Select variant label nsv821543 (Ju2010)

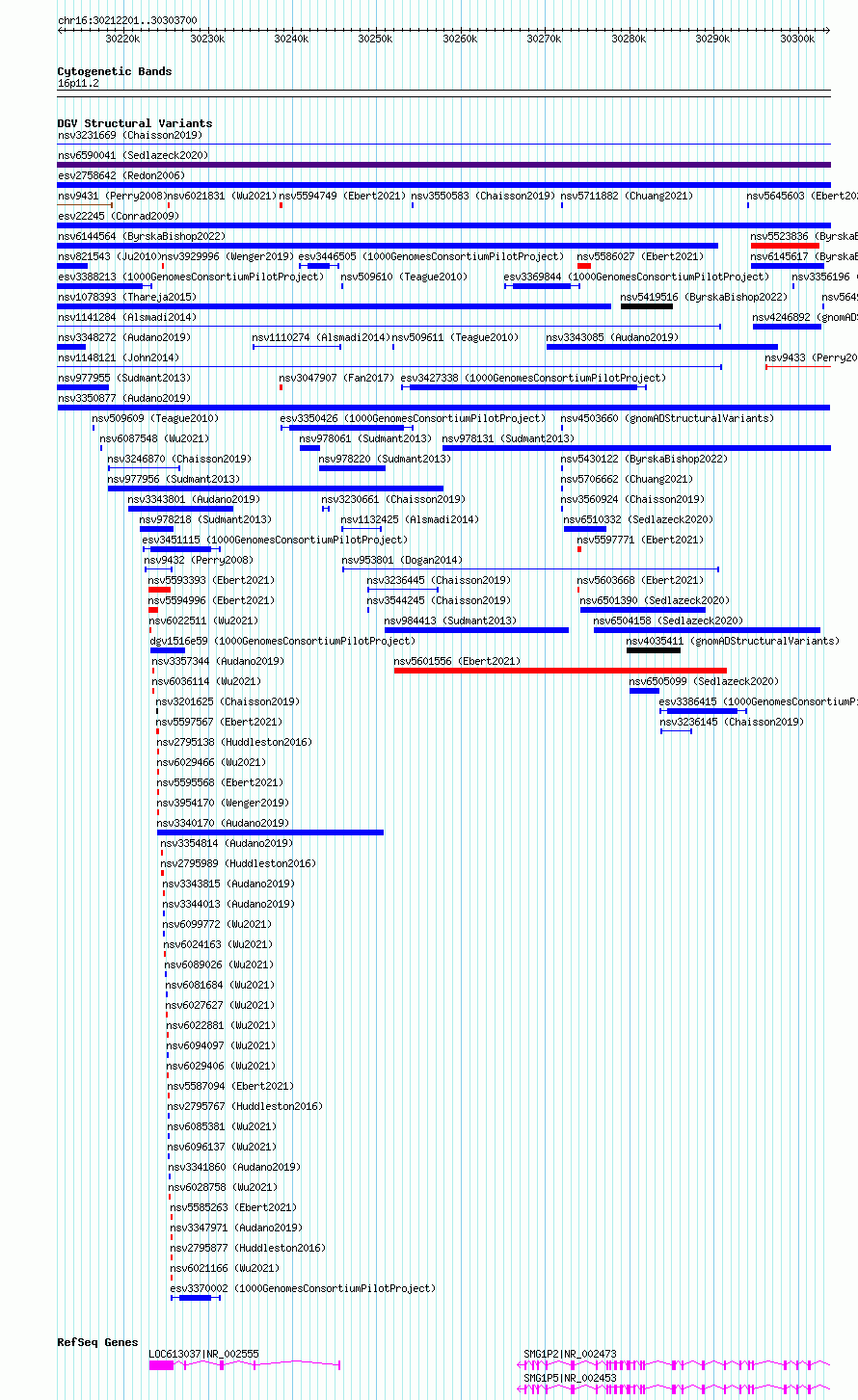point(109,257)
